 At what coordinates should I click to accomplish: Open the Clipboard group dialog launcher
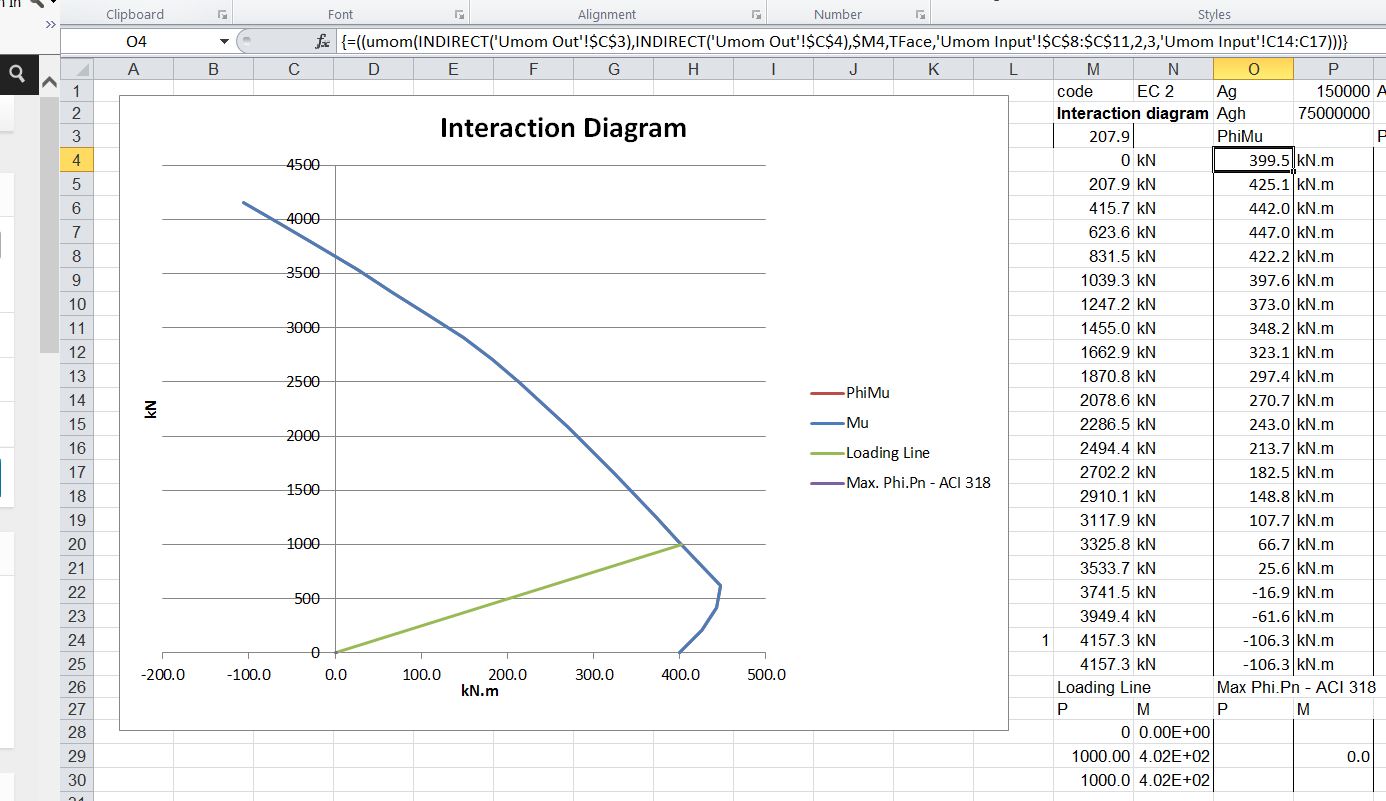click(222, 15)
